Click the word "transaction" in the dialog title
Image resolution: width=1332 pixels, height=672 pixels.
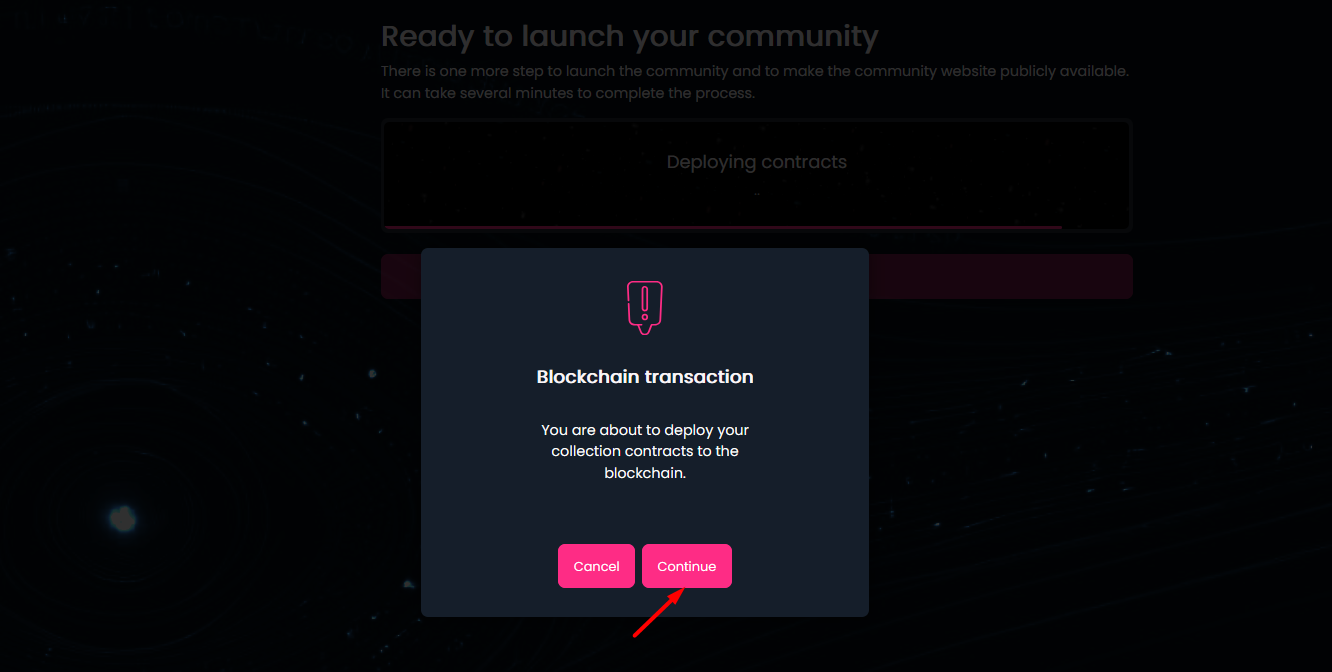(699, 377)
